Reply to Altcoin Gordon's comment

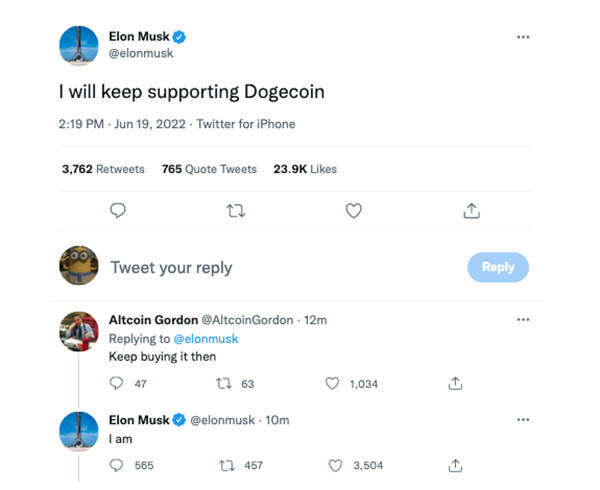pos(116,383)
